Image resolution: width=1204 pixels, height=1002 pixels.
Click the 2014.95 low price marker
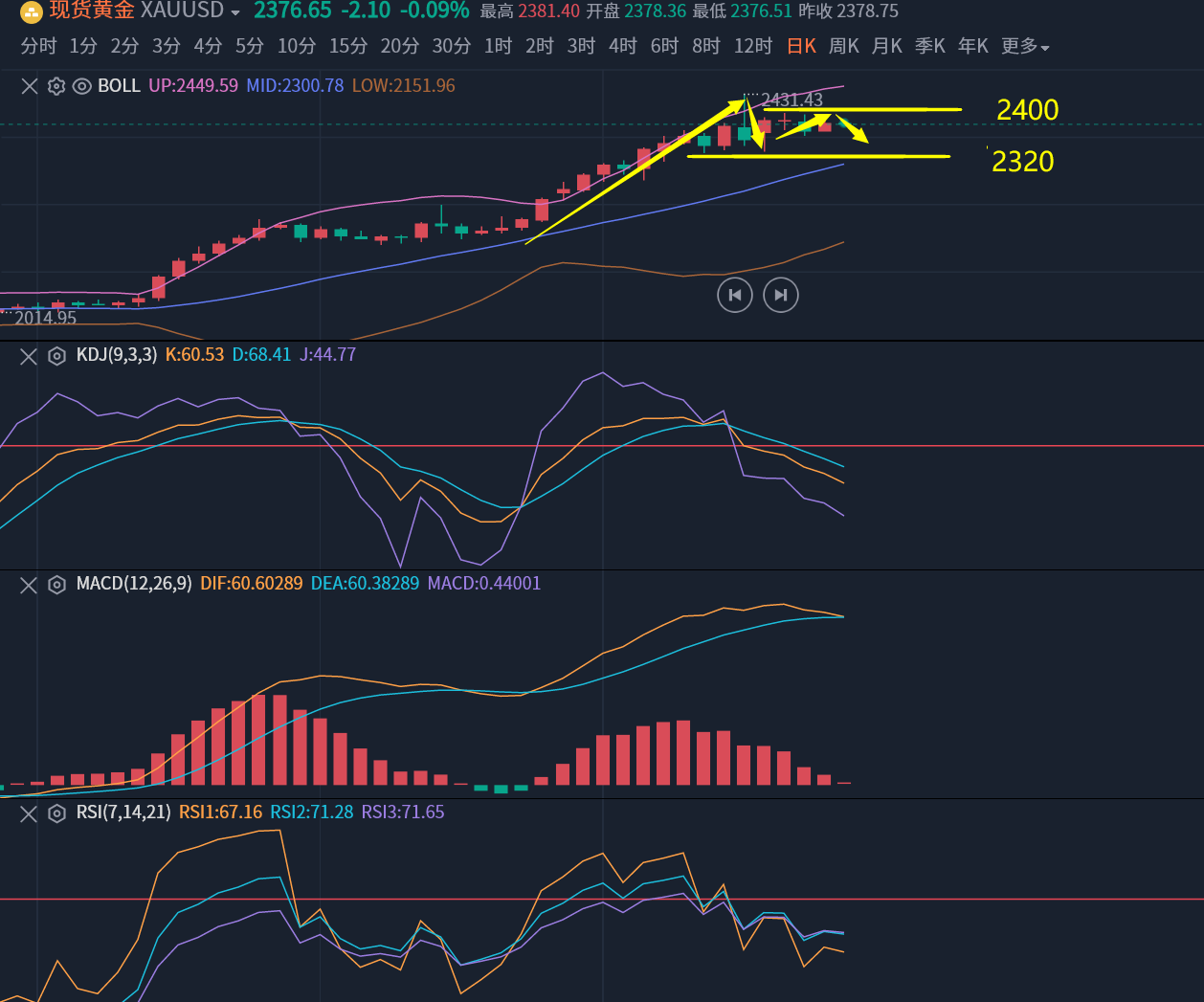click(x=45, y=318)
